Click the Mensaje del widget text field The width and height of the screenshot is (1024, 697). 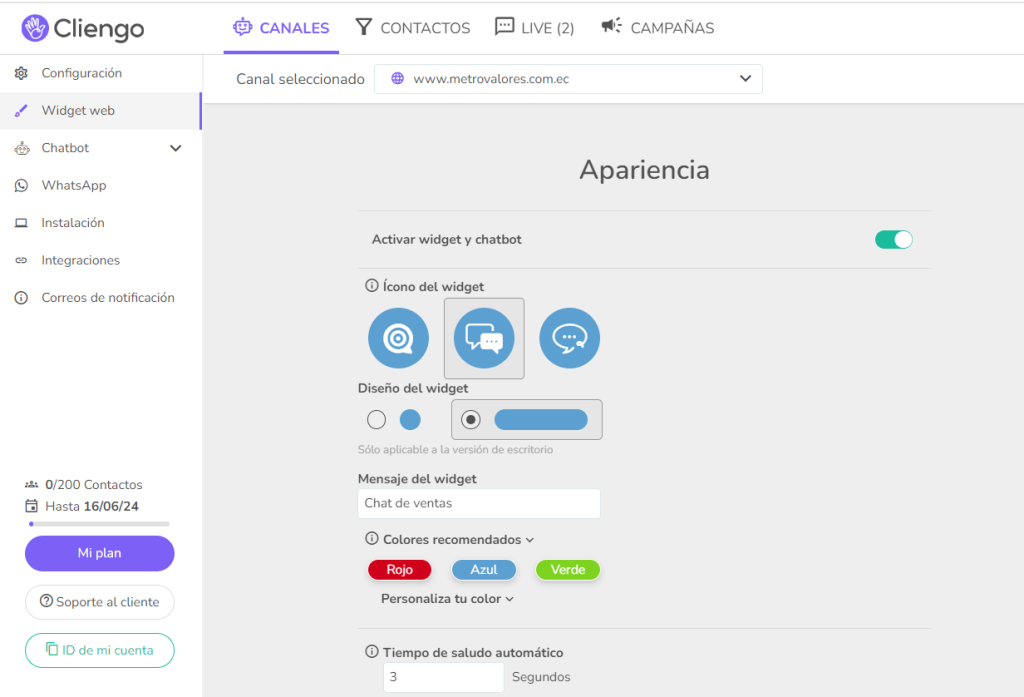pyautogui.click(x=479, y=504)
